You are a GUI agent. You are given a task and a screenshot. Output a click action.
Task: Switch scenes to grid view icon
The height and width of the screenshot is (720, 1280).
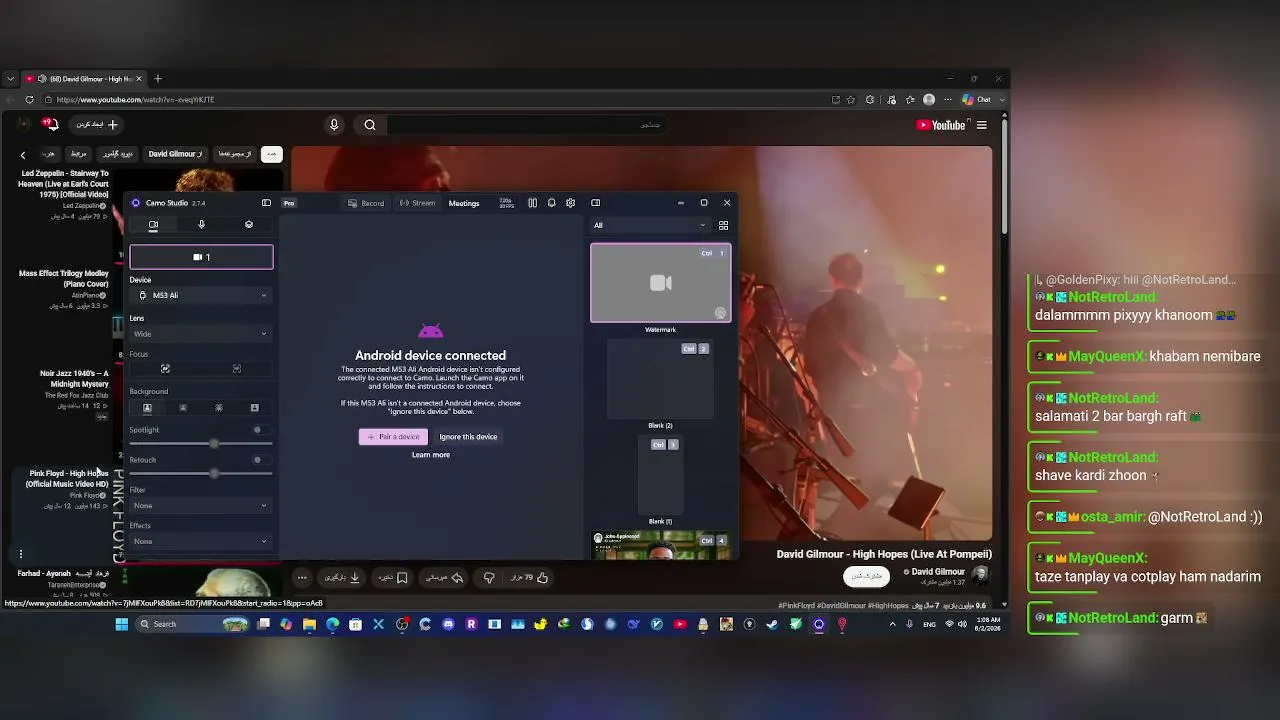coord(723,225)
